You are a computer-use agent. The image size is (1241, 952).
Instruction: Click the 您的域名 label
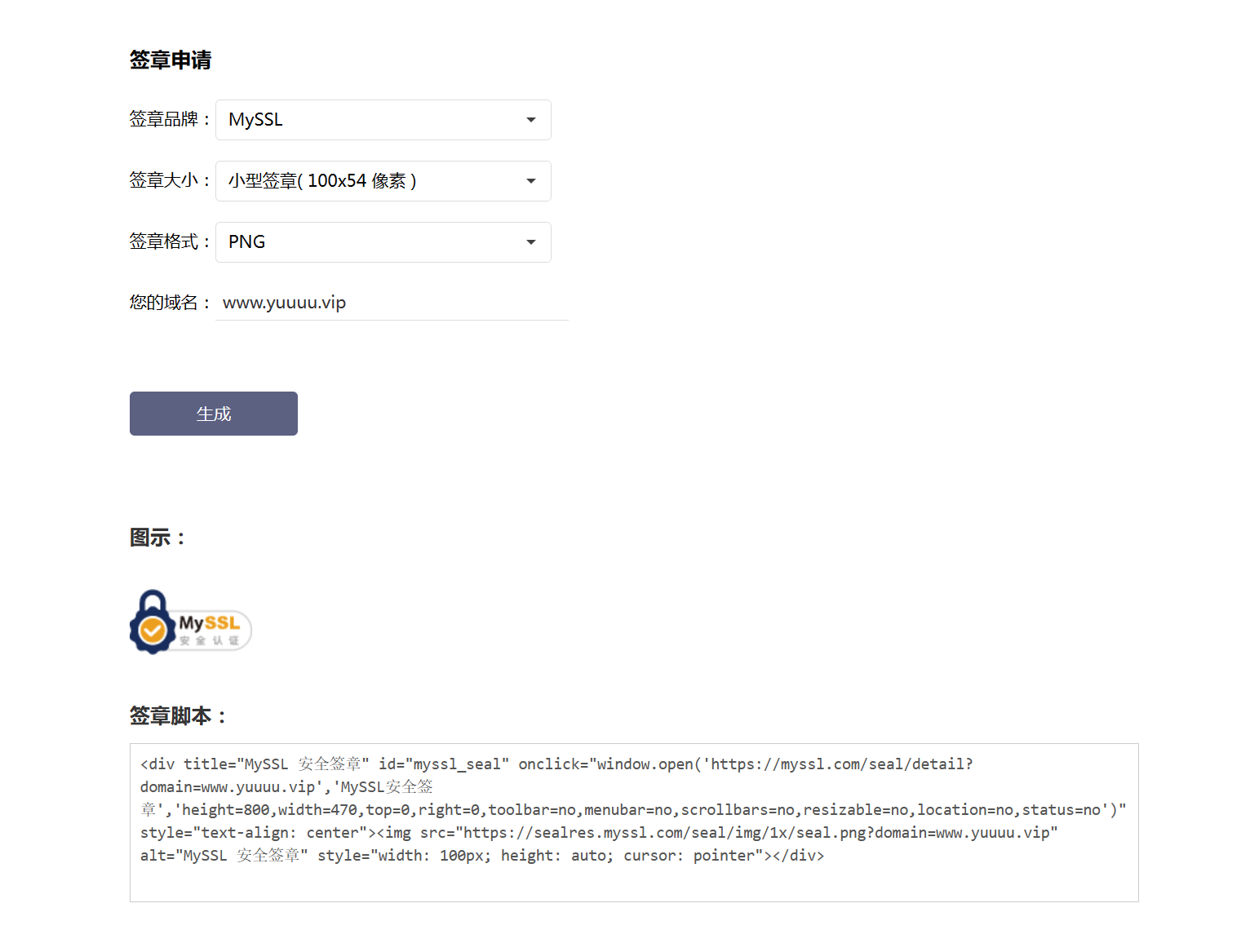(x=170, y=303)
